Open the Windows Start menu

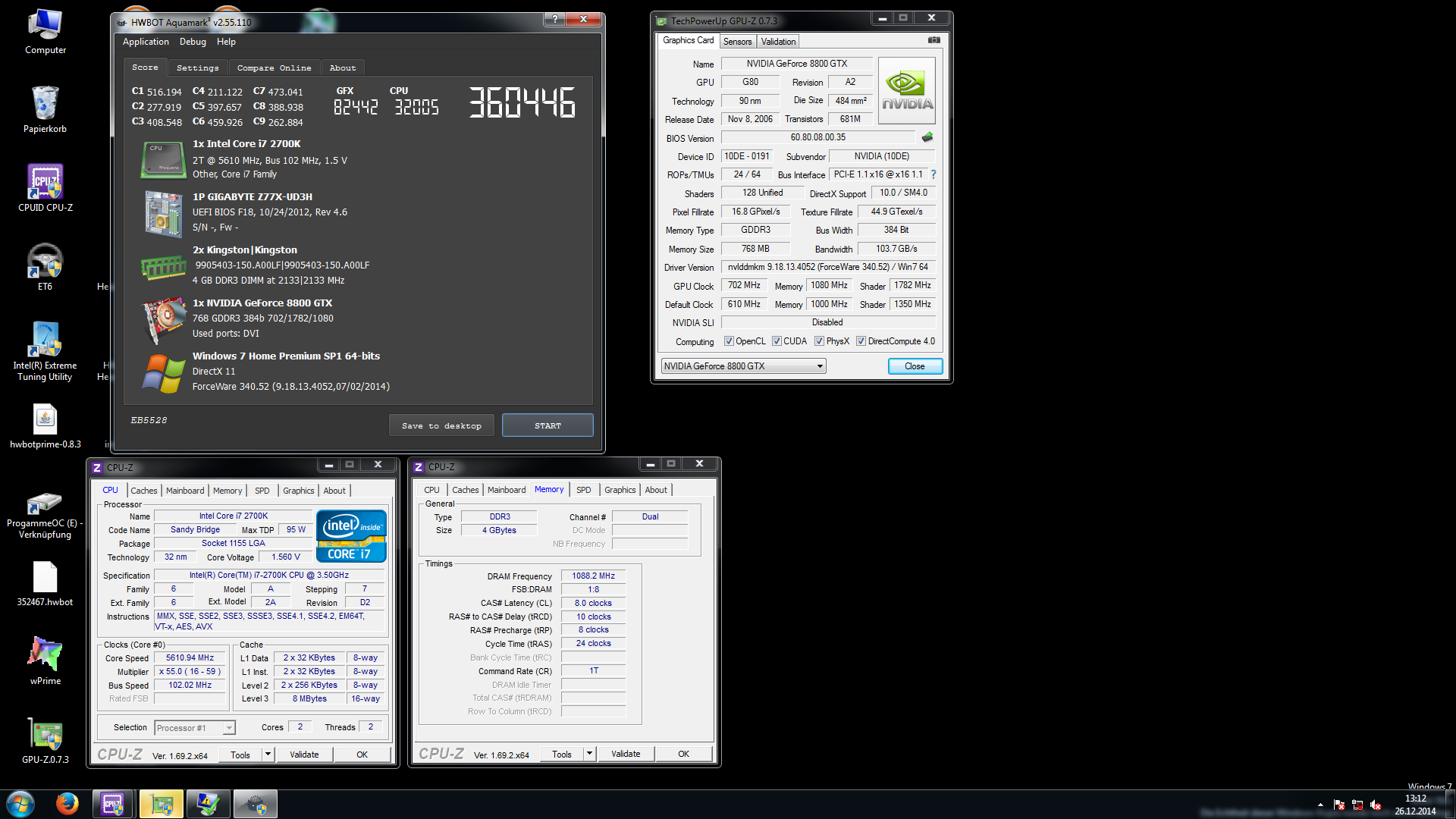[20, 804]
